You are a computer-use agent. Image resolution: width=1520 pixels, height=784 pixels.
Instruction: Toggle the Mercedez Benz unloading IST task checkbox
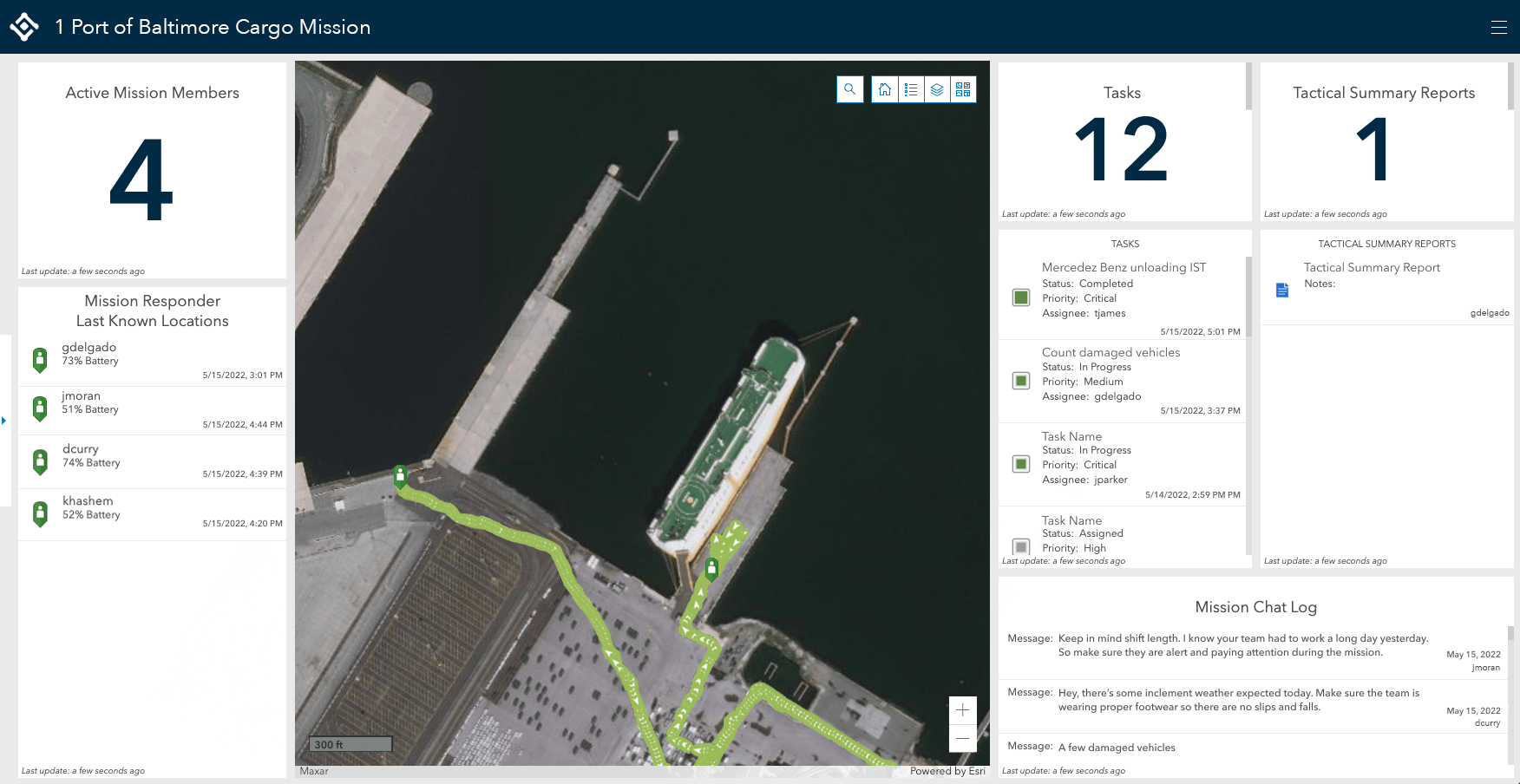(1020, 297)
